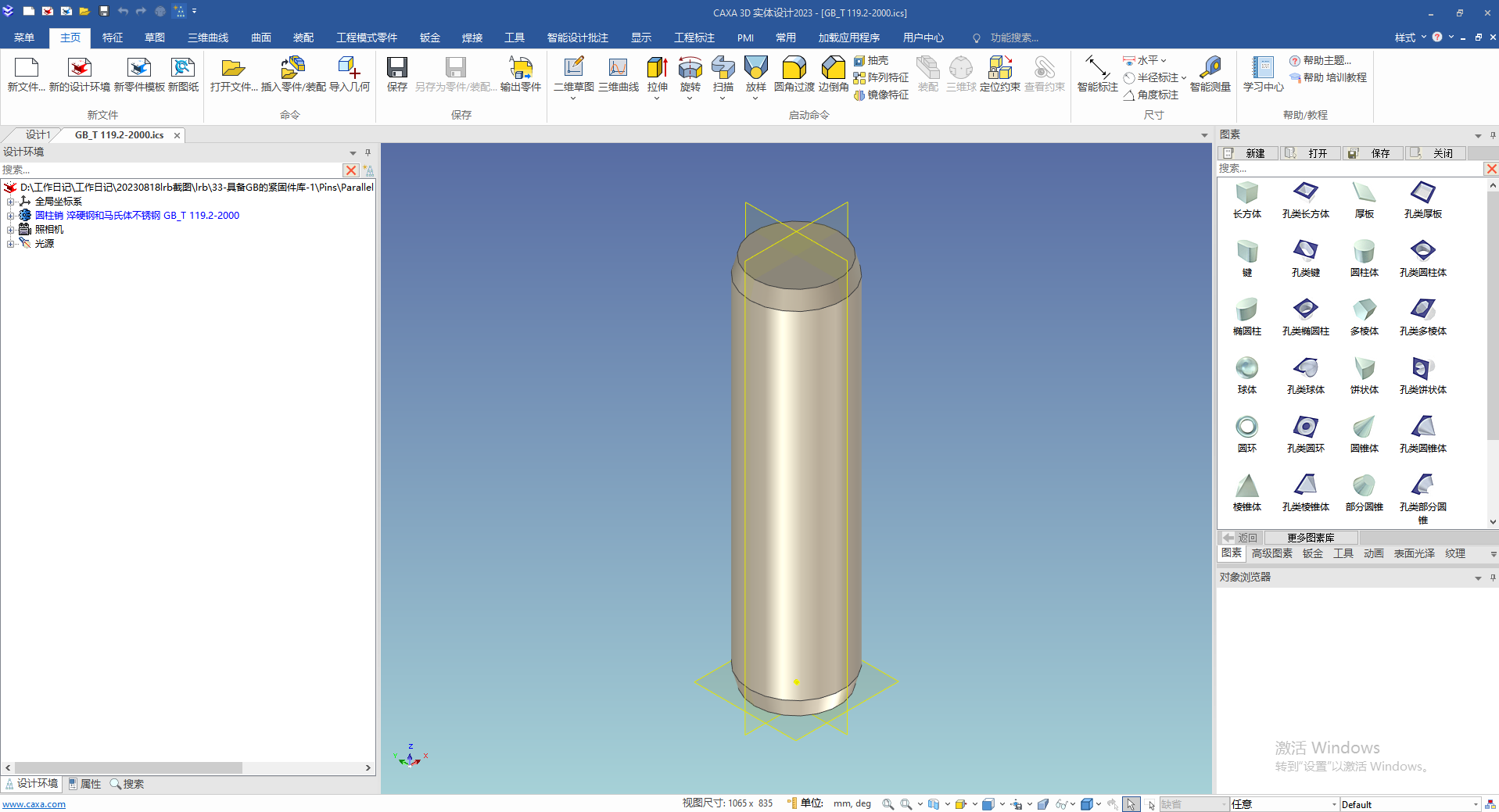Select the 圆柱体 cylinder element in catalog

pyautogui.click(x=1365, y=258)
